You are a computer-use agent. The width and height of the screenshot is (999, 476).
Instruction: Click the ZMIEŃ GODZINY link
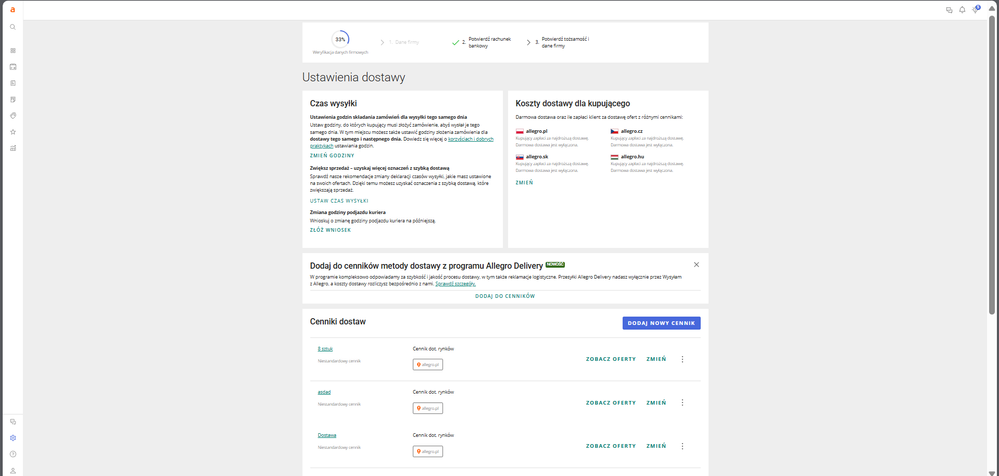click(x=332, y=155)
